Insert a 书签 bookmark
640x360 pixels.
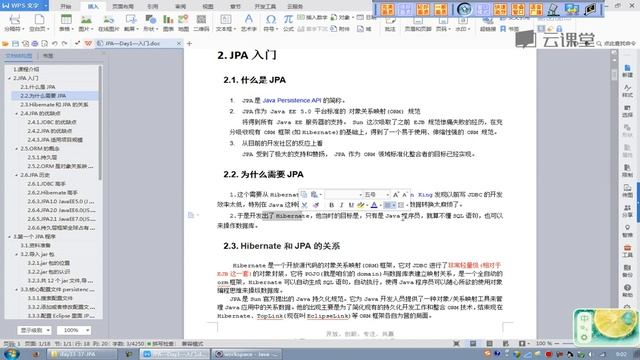(509, 29)
